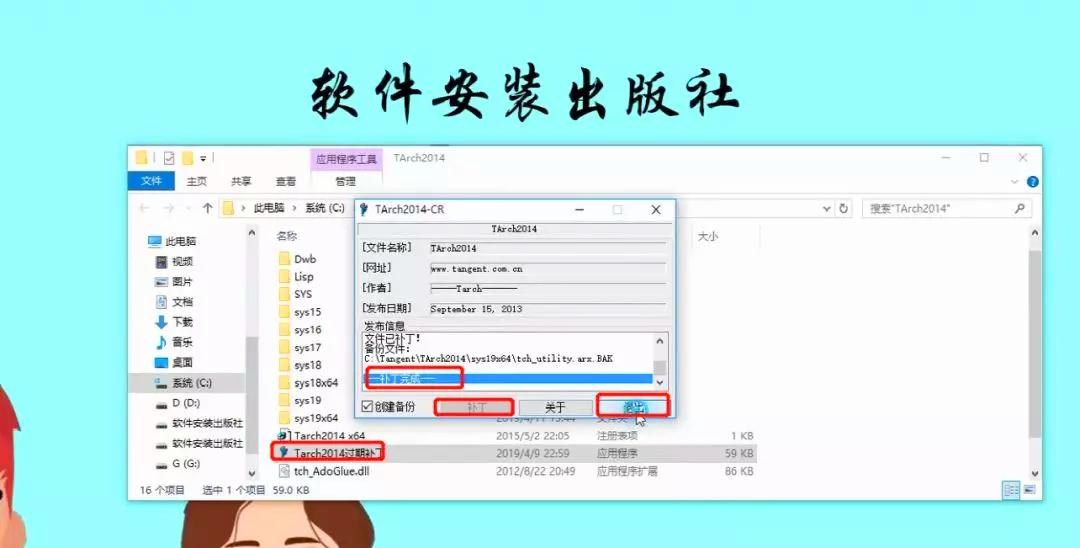Open the address bar history dropdown
Viewport: 1080px width, 548px height.
click(827, 209)
